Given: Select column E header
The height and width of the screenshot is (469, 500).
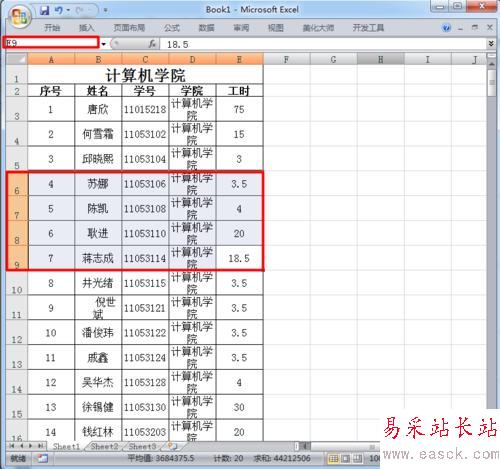Looking at the screenshot, I should click(239, 59).
